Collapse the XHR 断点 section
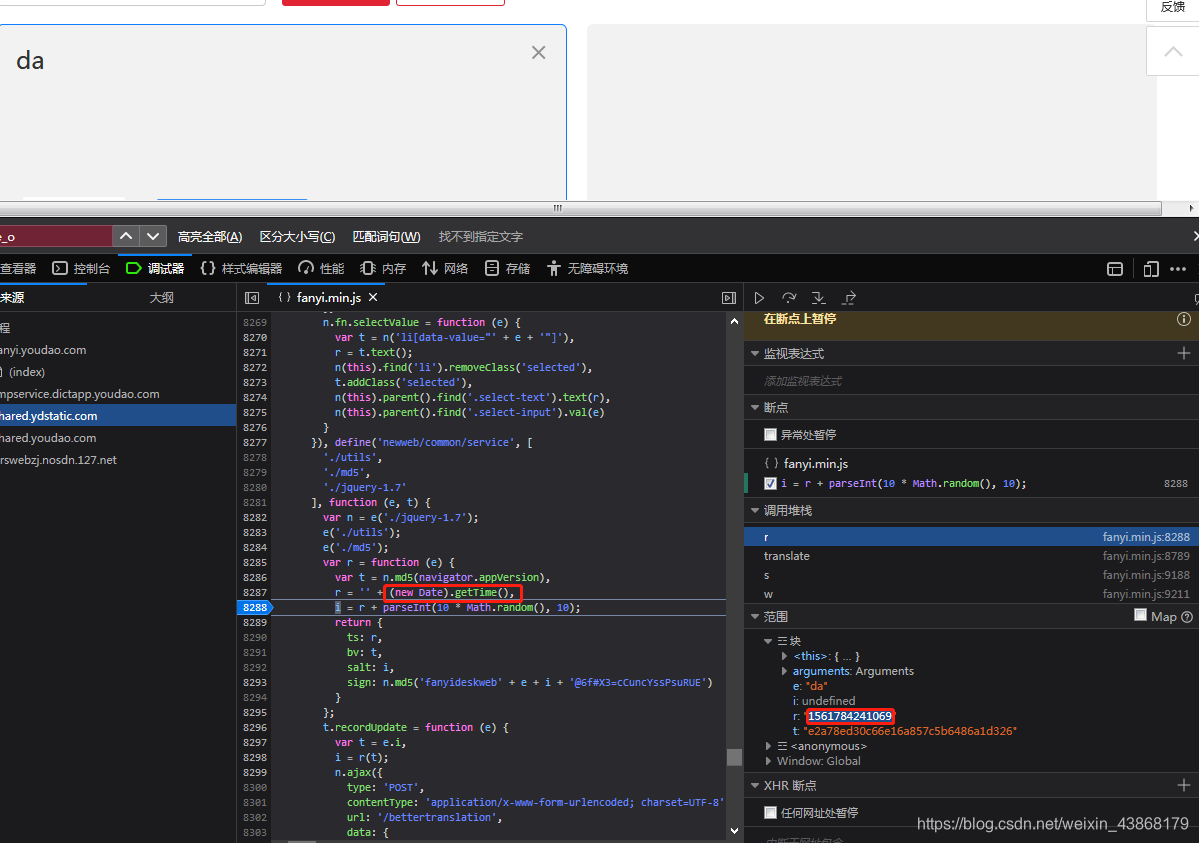The height and width of the screenshot is (843, 1199). click(x=755, y=786)
